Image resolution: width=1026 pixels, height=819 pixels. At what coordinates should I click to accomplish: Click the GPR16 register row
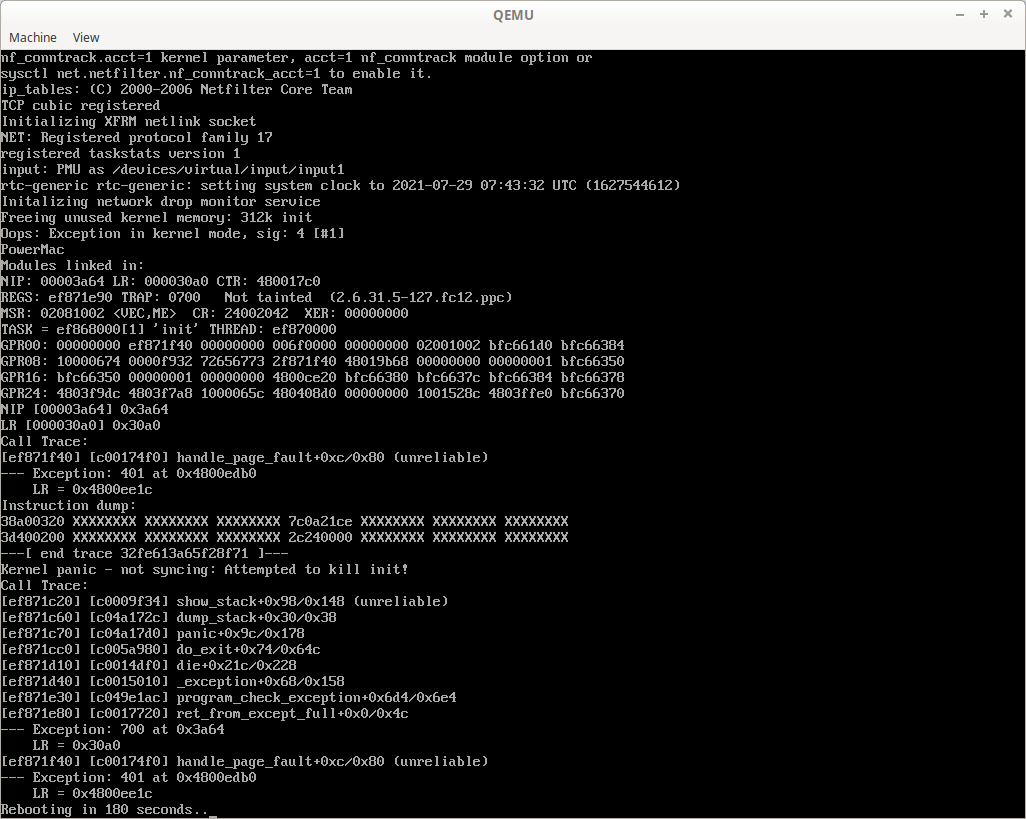(313, 377)
